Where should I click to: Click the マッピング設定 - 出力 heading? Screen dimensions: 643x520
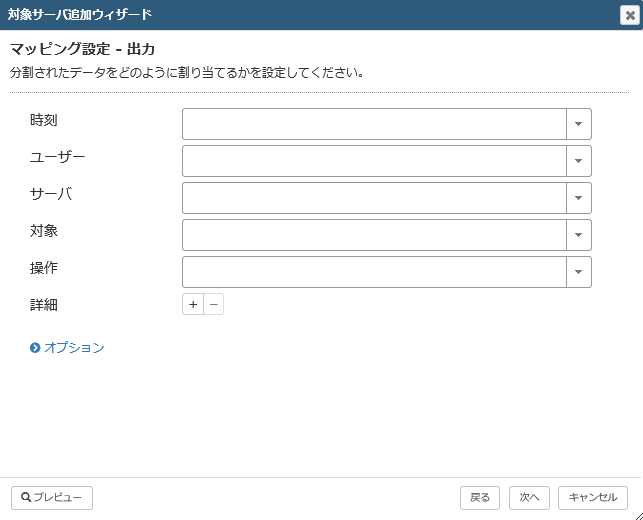coord(82,49)
